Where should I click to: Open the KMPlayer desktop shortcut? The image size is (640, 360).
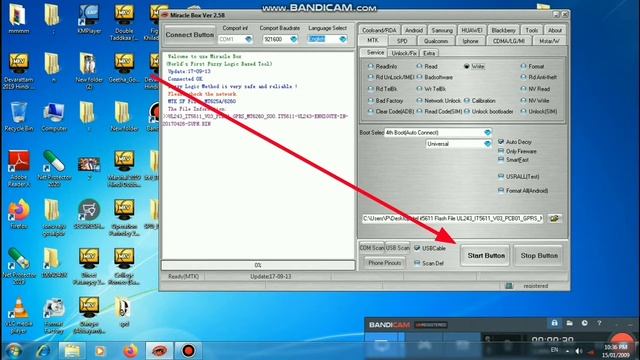[89, 20]
